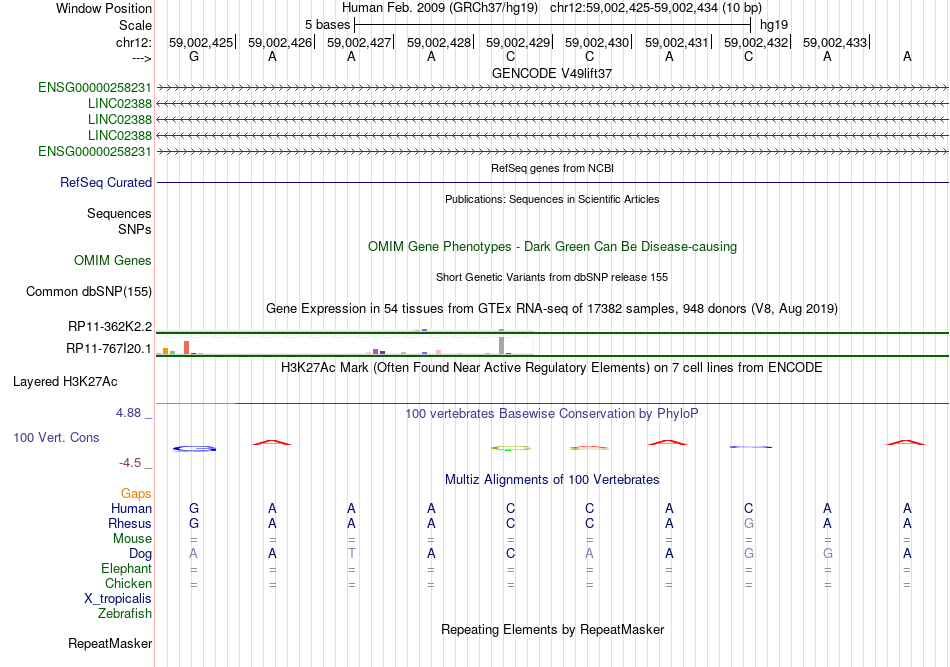
Task: Click the Window Position label
Action: pyautogui.click(x=104, y=8)
